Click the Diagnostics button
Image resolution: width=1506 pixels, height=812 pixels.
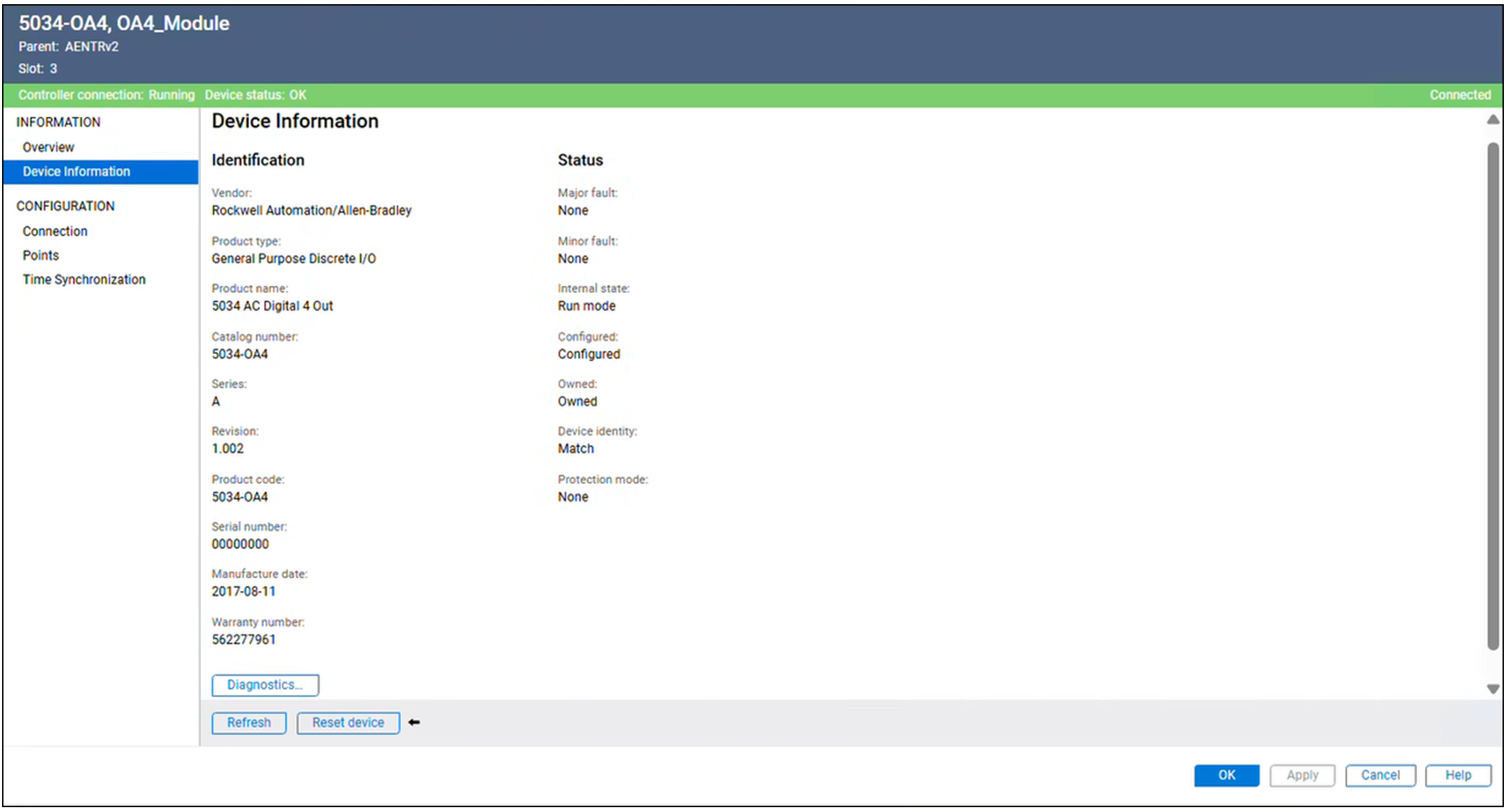pyautogui.click(x=265, y=685)
